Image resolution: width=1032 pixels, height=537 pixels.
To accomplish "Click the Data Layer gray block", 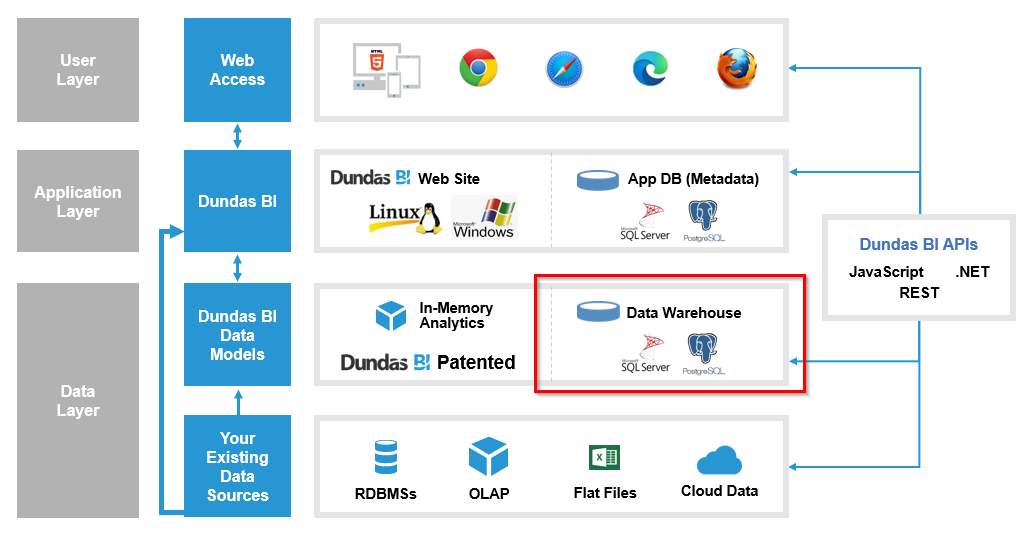I will 78,400.
